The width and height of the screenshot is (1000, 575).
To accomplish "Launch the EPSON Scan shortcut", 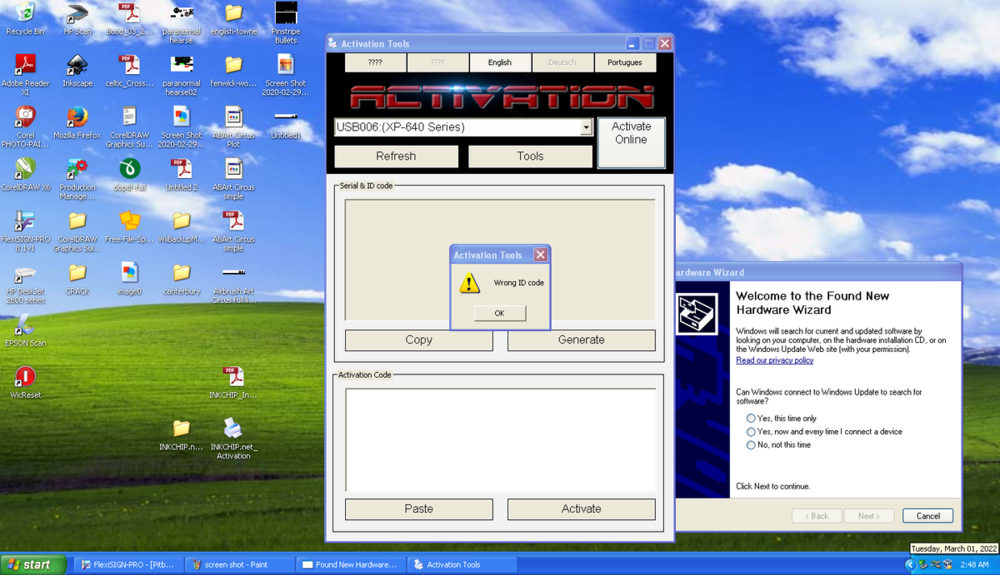I will click(25, 330).
